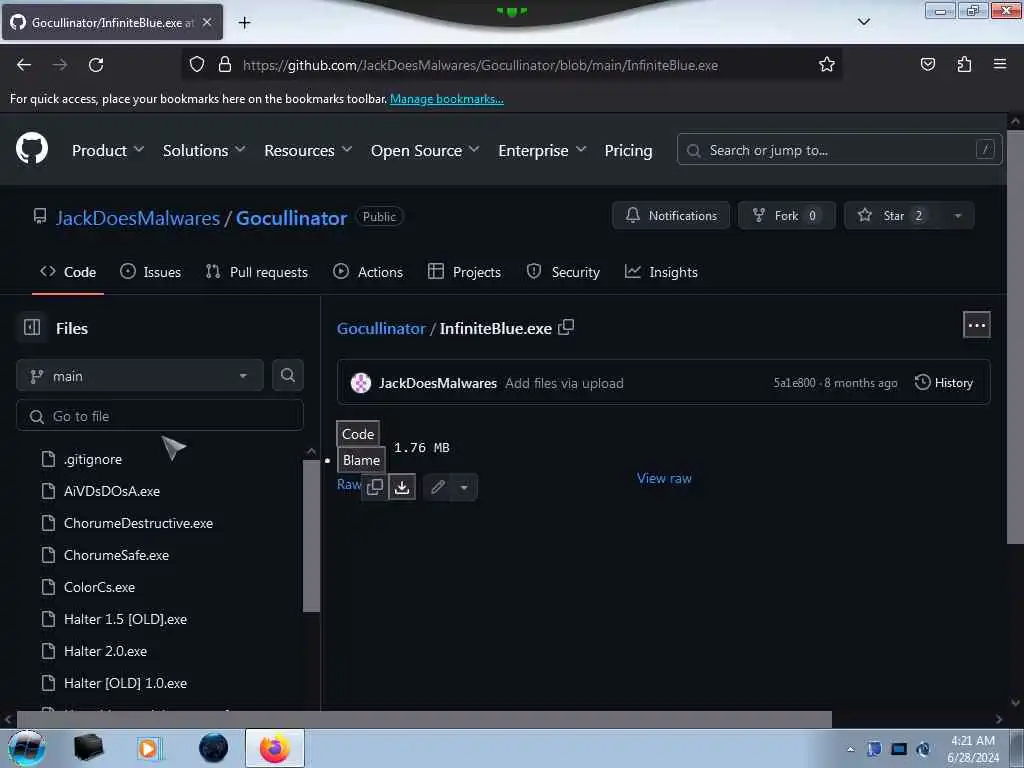This screenshot has width=1024, height=768.
Task: Open the Pull requests tab
Action: point(257,272)
